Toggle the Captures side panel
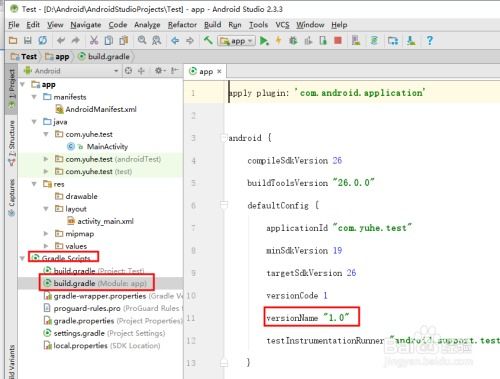 (x=12, y=198)
